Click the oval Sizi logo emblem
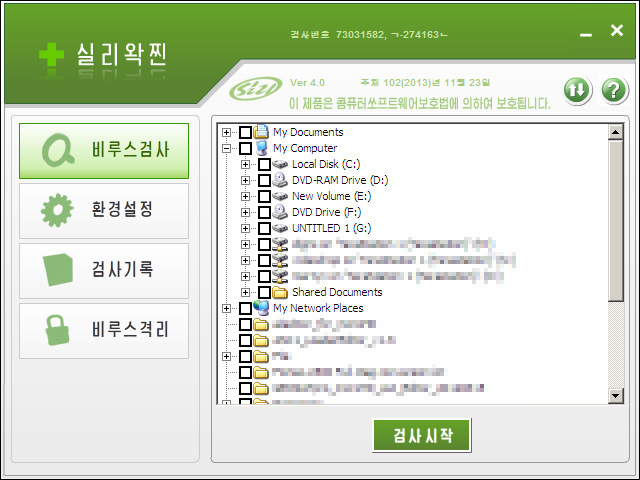The width and height of the screenshot is (640, 480). 256,88
